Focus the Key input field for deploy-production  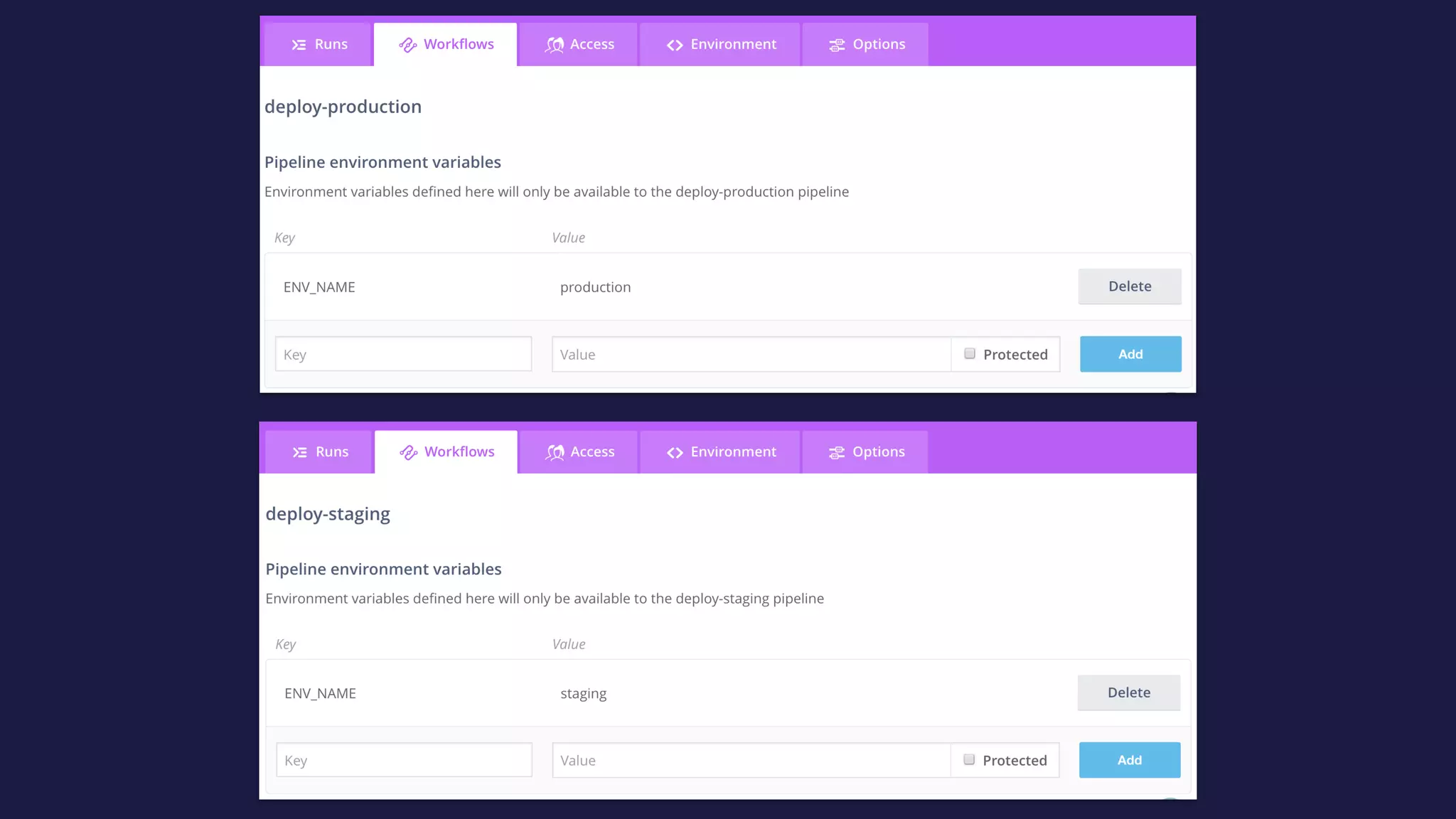coord(403,354)
